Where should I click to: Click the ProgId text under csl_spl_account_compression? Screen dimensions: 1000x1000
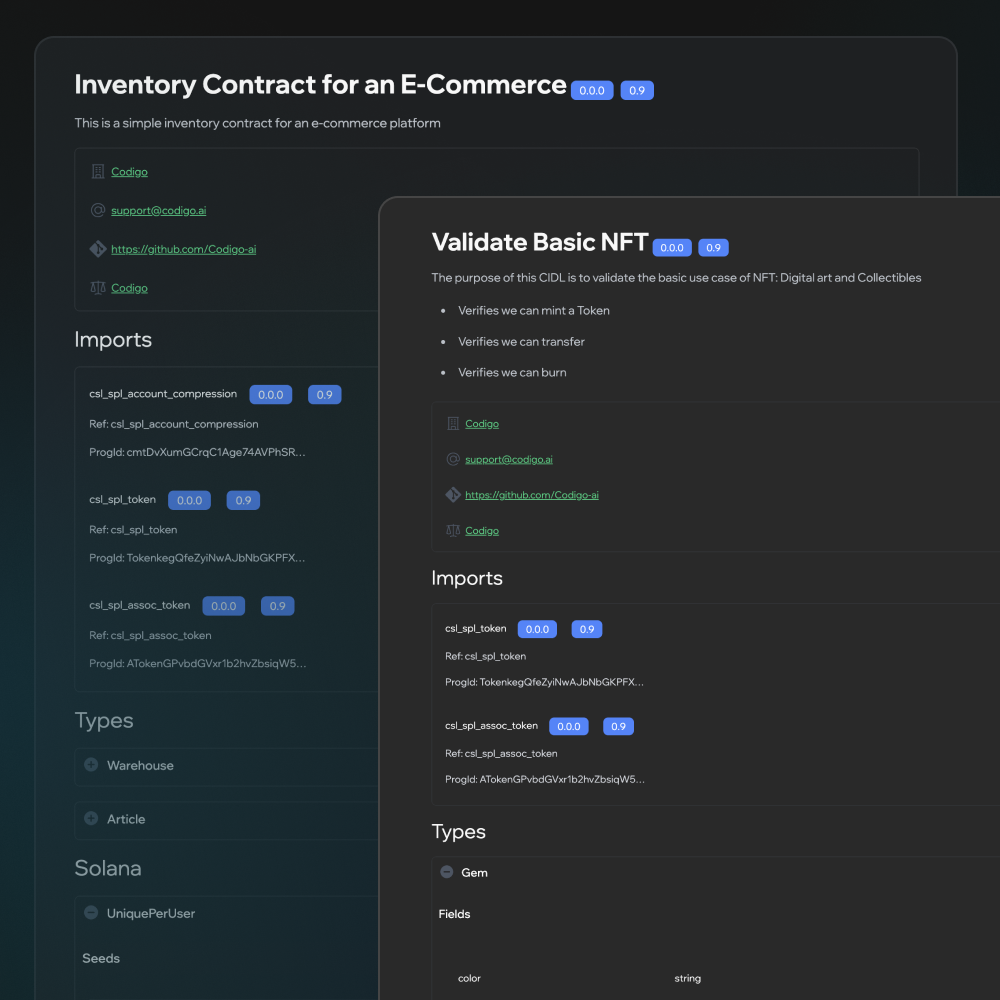coord(197,452)
